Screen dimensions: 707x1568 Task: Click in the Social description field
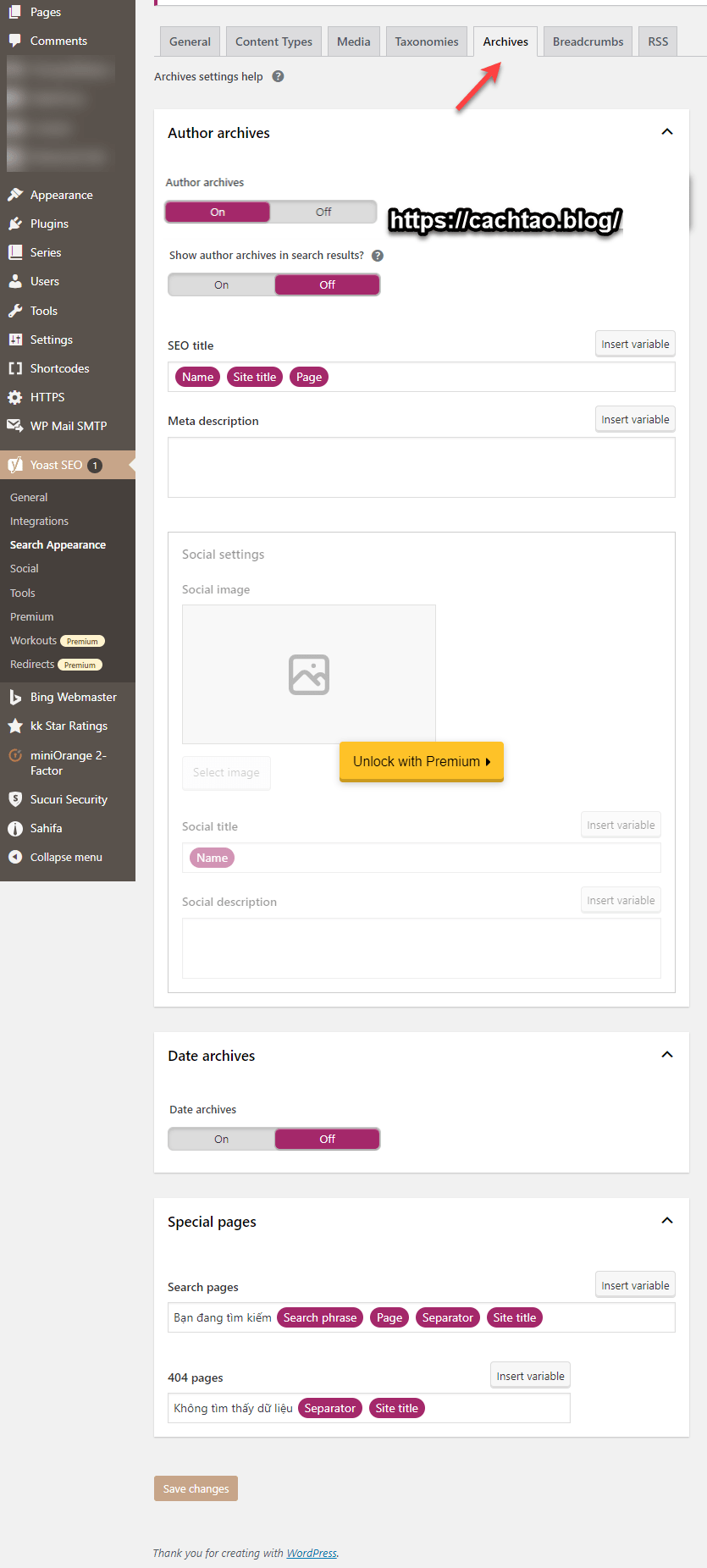click(x=422, y=948)
